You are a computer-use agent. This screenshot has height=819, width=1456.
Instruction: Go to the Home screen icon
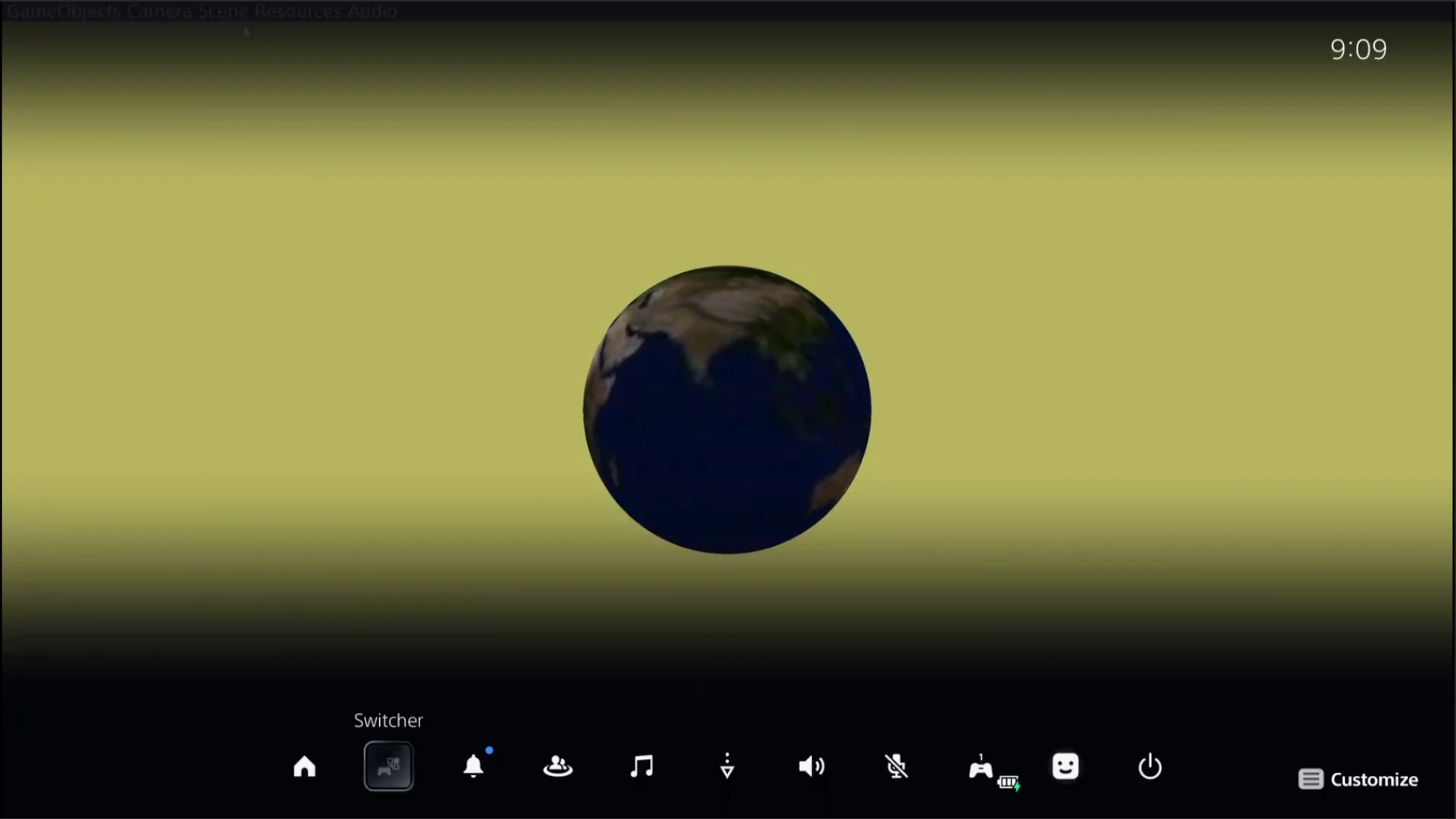304,767
